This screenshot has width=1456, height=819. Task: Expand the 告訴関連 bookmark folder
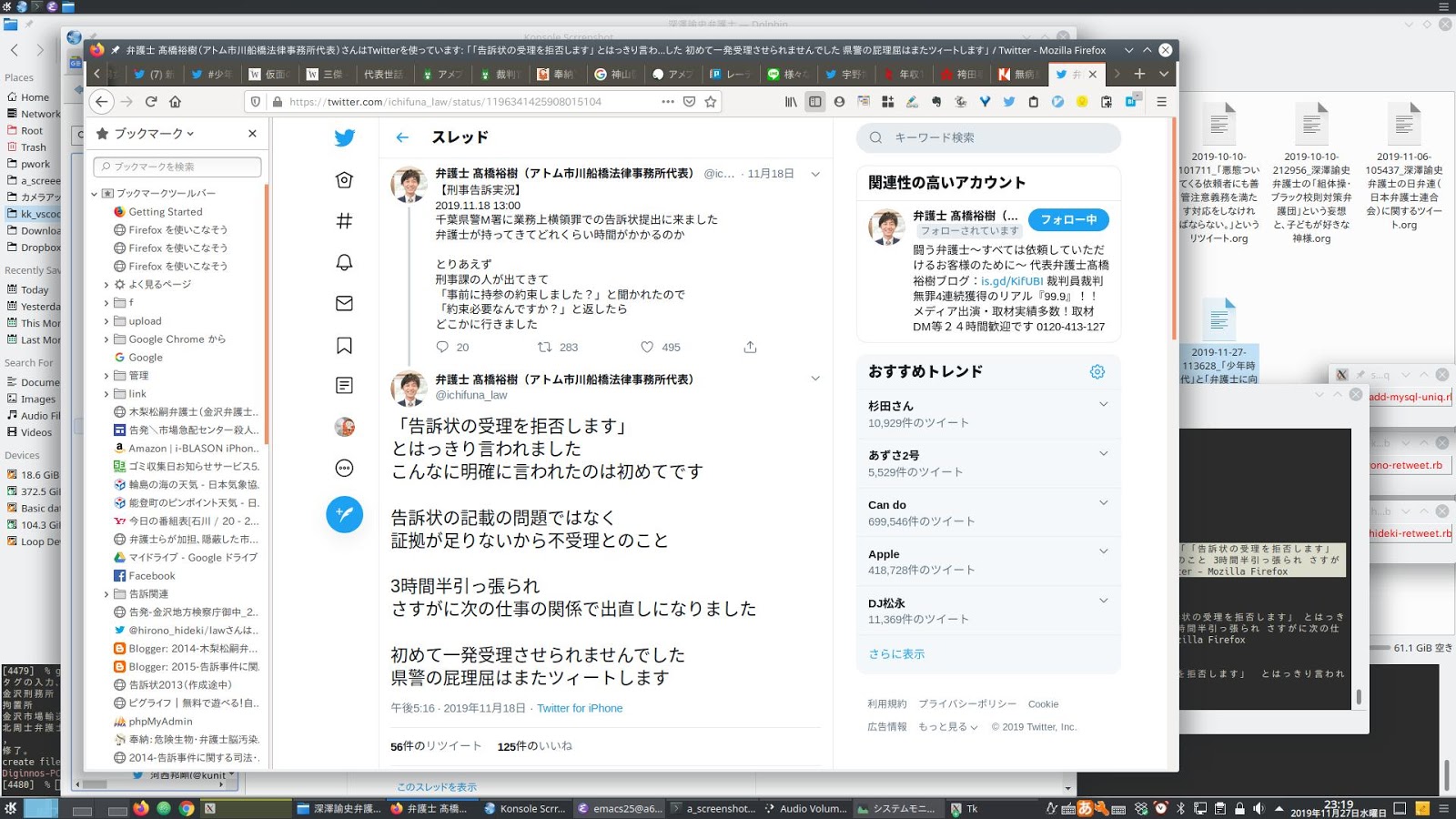coord(106,594)
